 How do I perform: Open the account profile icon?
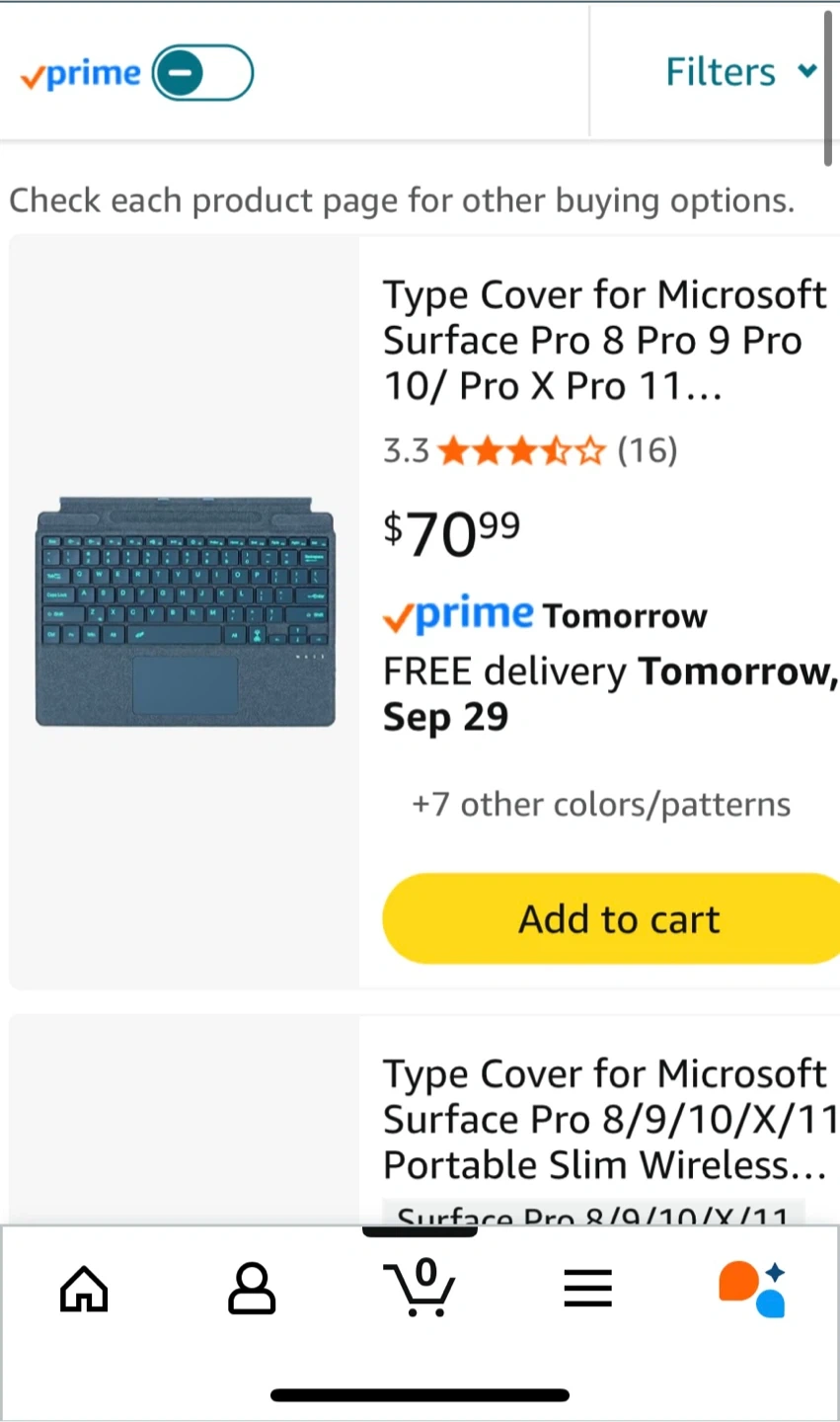[252, 1289]
